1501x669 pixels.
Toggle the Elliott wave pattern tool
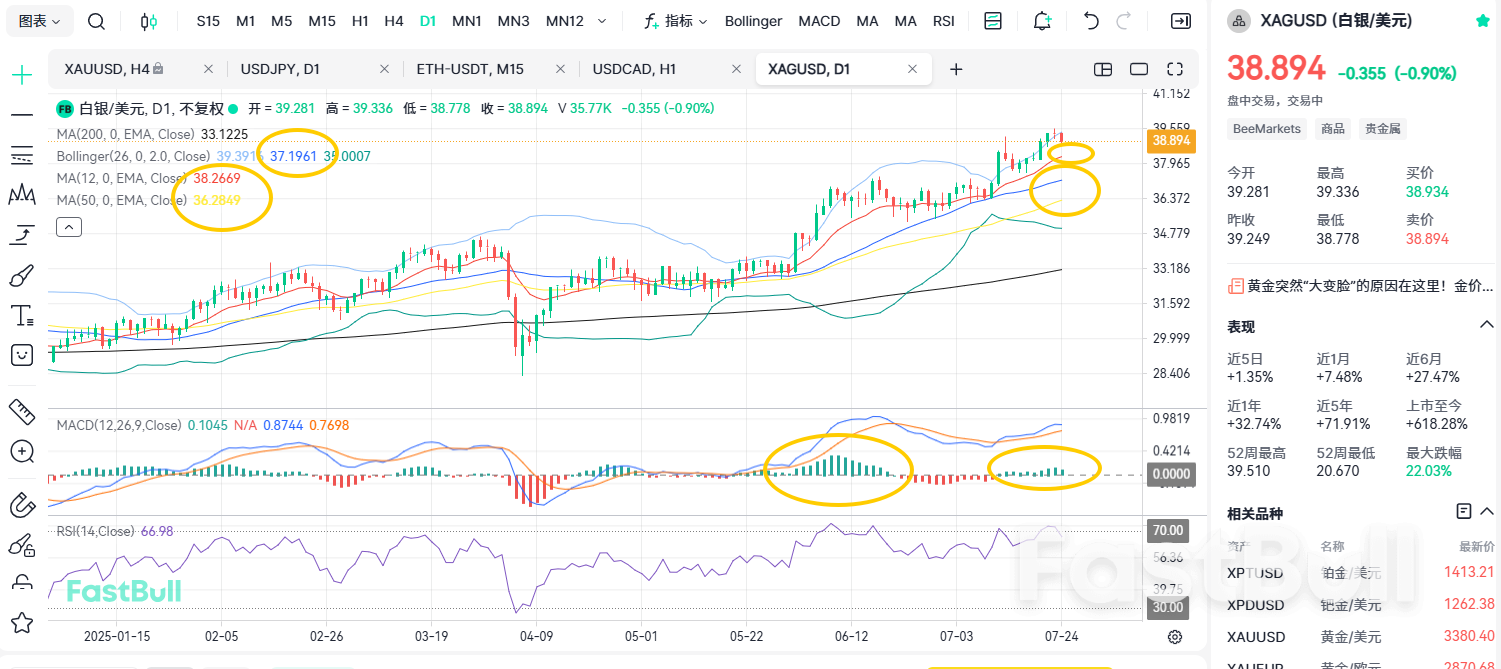pyautogui.click(x=21, y=195)
